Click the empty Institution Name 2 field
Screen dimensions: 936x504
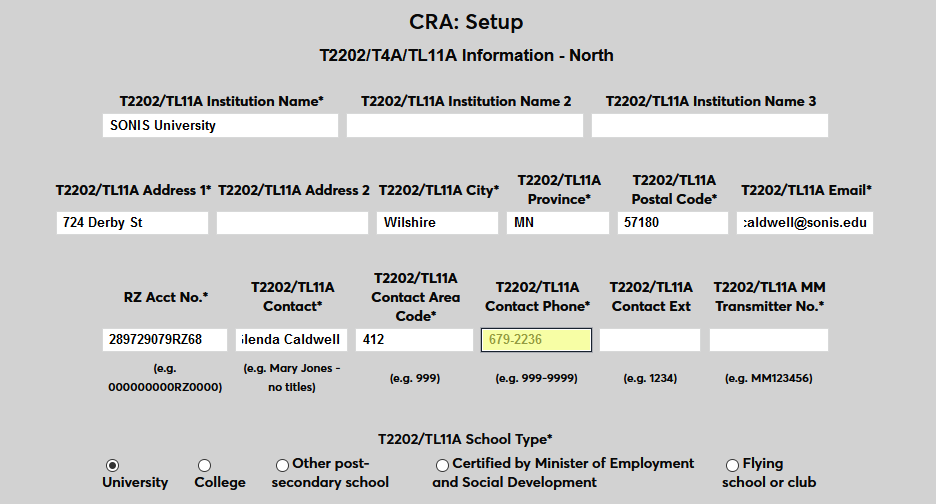pos(465,125)
